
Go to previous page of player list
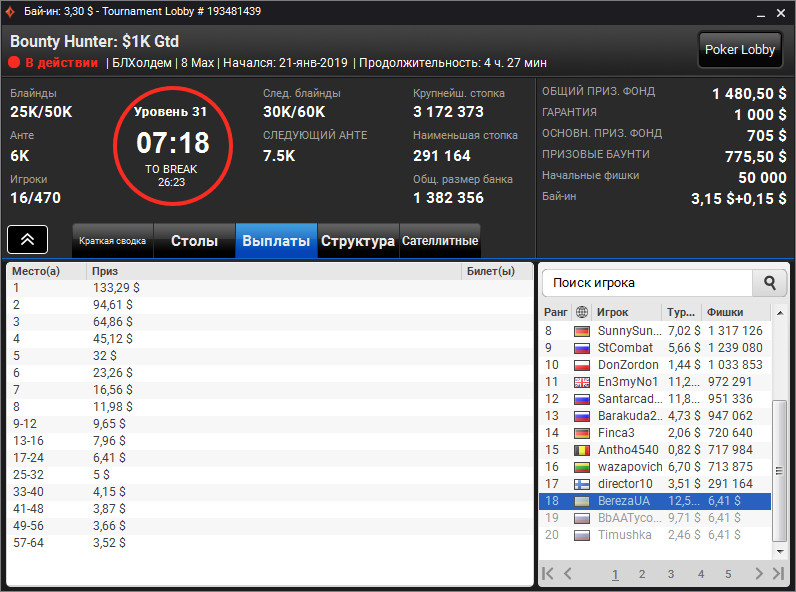[x=568, y=574]
